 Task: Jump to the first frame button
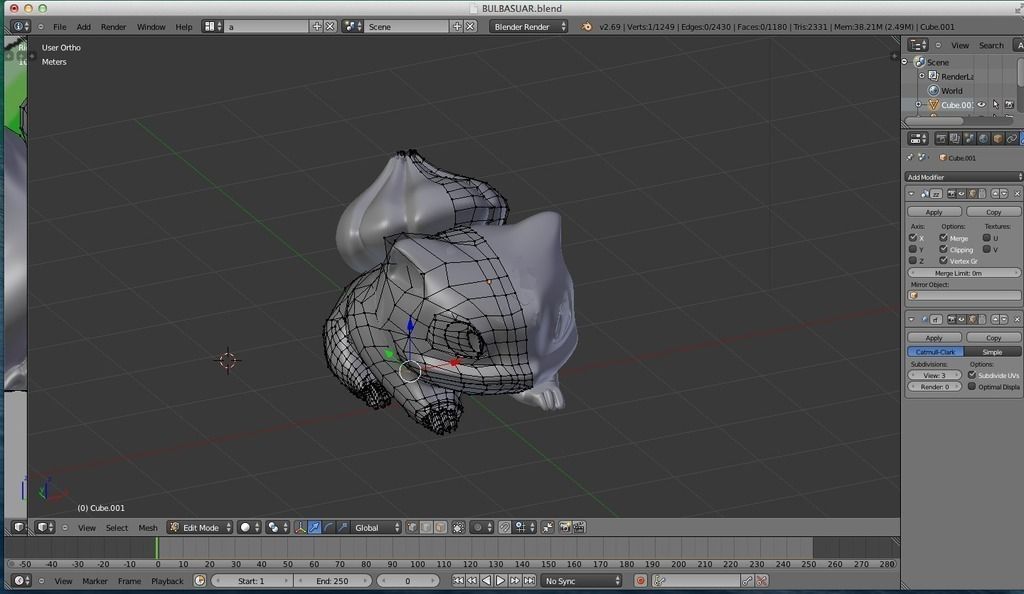[x=458, y=581]
